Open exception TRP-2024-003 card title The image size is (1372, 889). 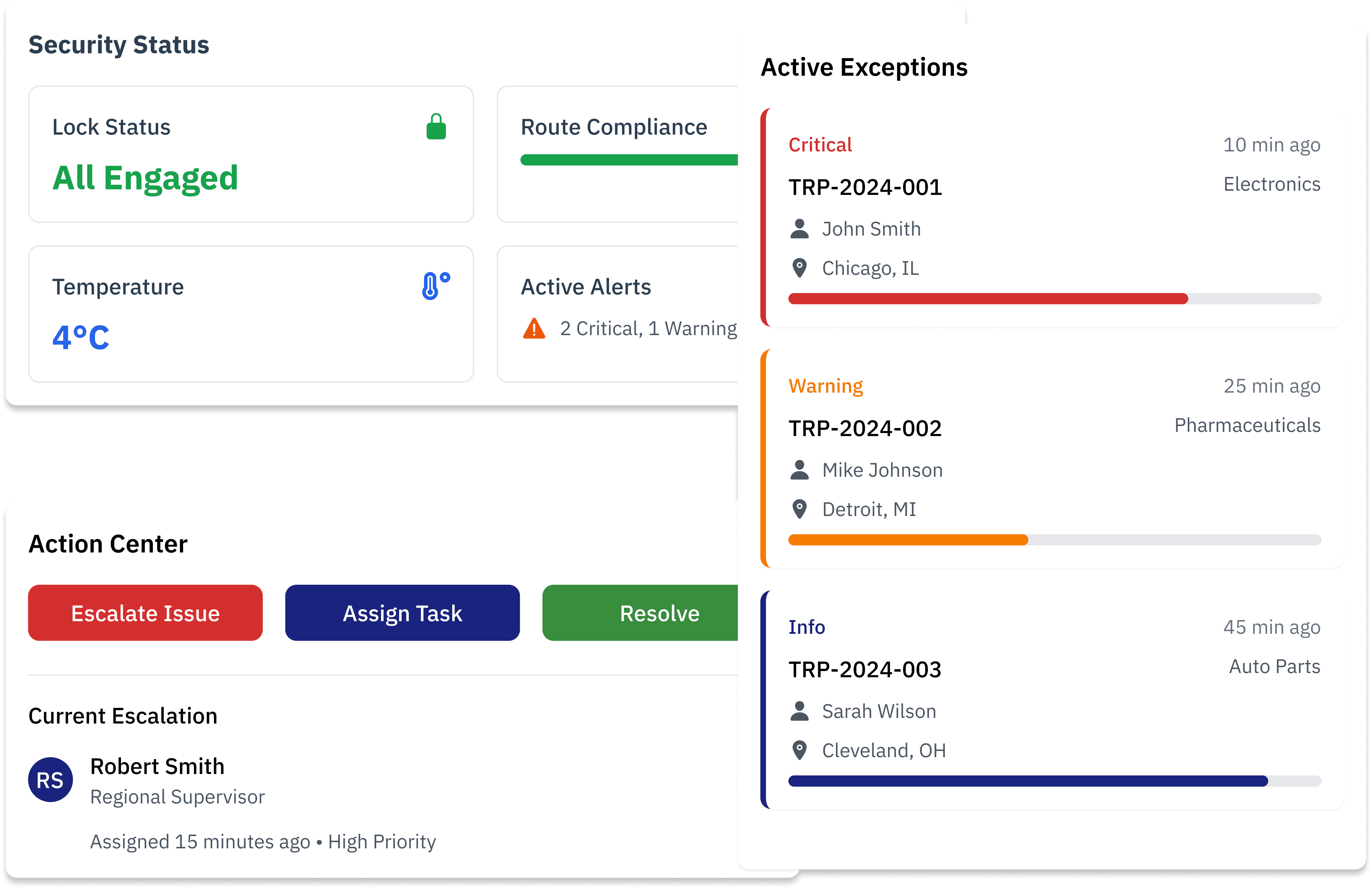tap(865, 670)
